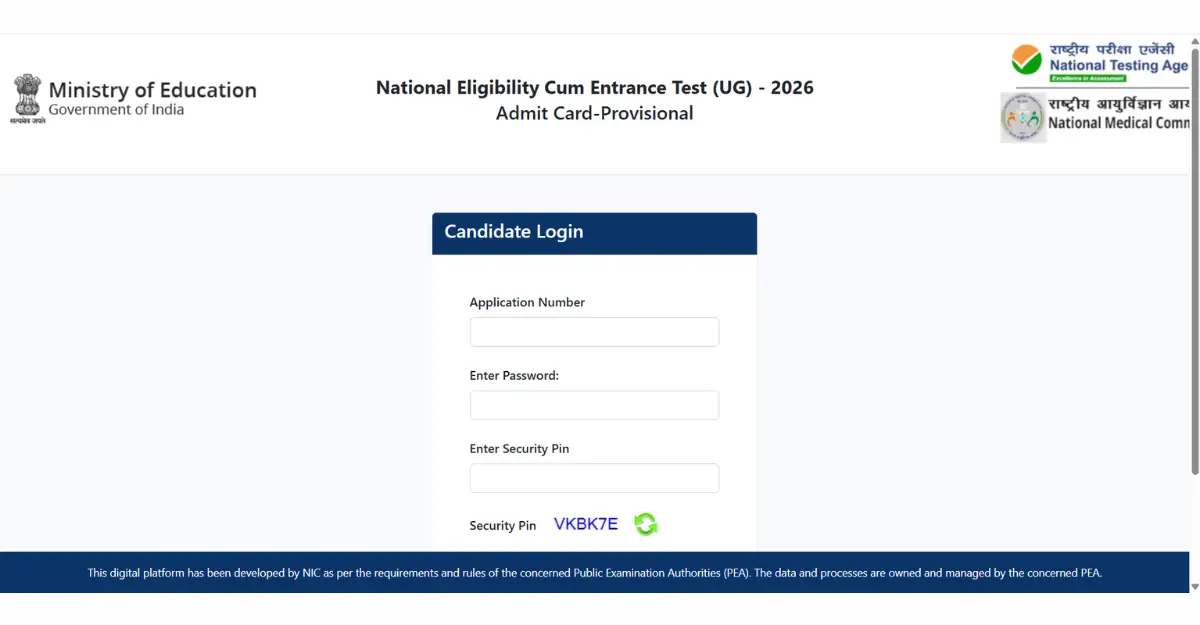Click the Candidate Login panel header
Screen dimensions: 1200x625
tap(594, 233)
